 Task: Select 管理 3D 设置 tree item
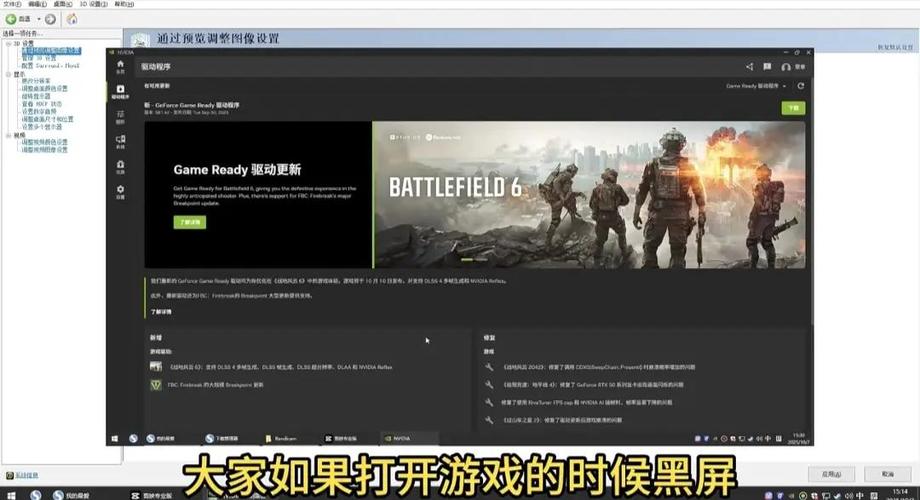[39, 58]
